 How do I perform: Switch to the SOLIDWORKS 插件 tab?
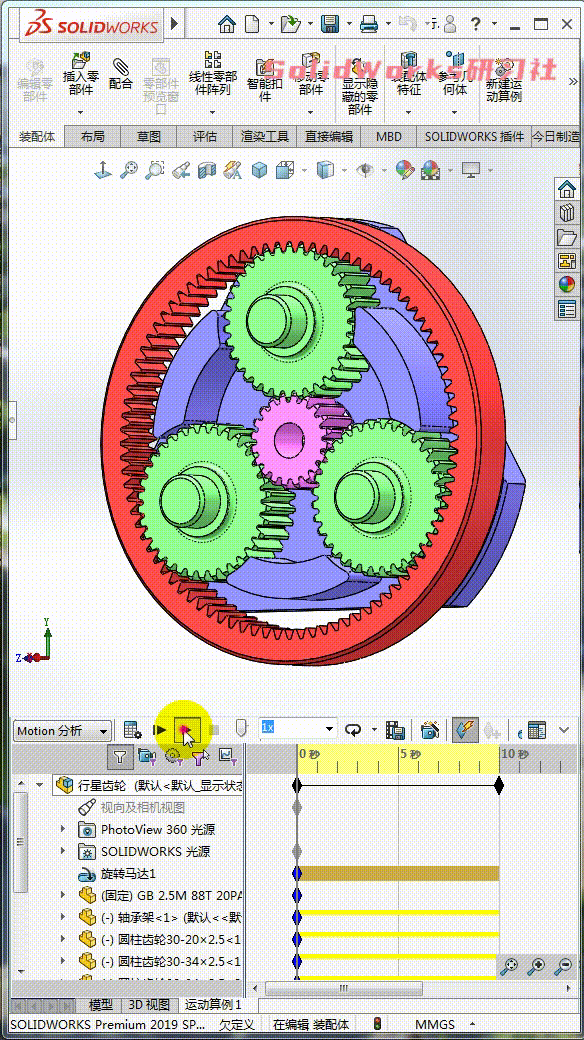click(474, 137)
